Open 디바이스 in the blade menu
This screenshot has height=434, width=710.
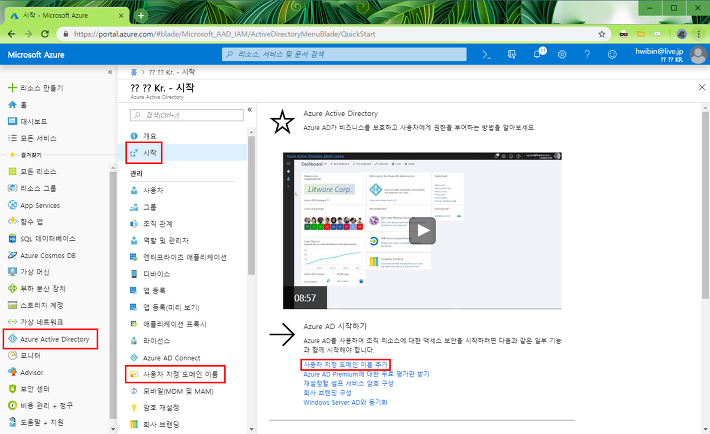click(150, 274)
